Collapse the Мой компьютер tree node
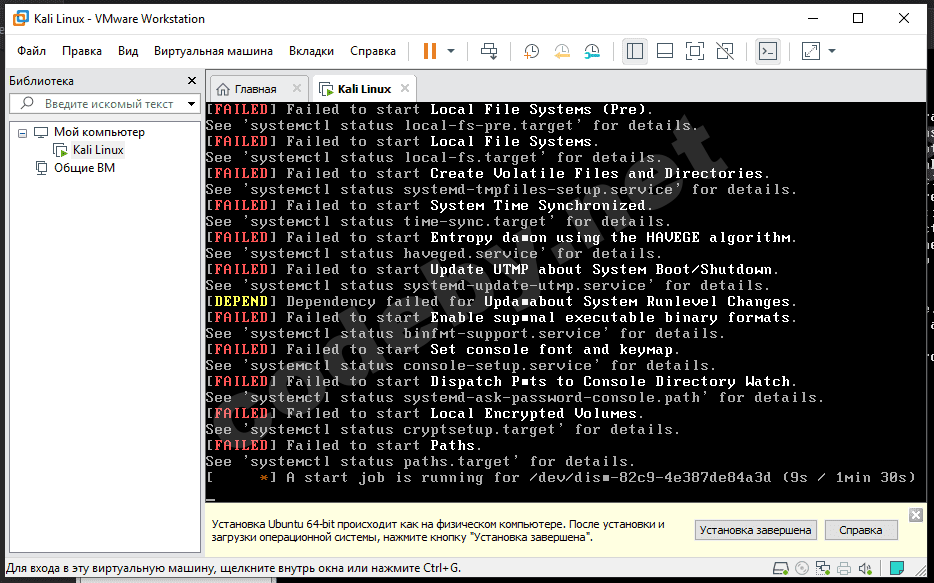 click(x=23, y=133)
